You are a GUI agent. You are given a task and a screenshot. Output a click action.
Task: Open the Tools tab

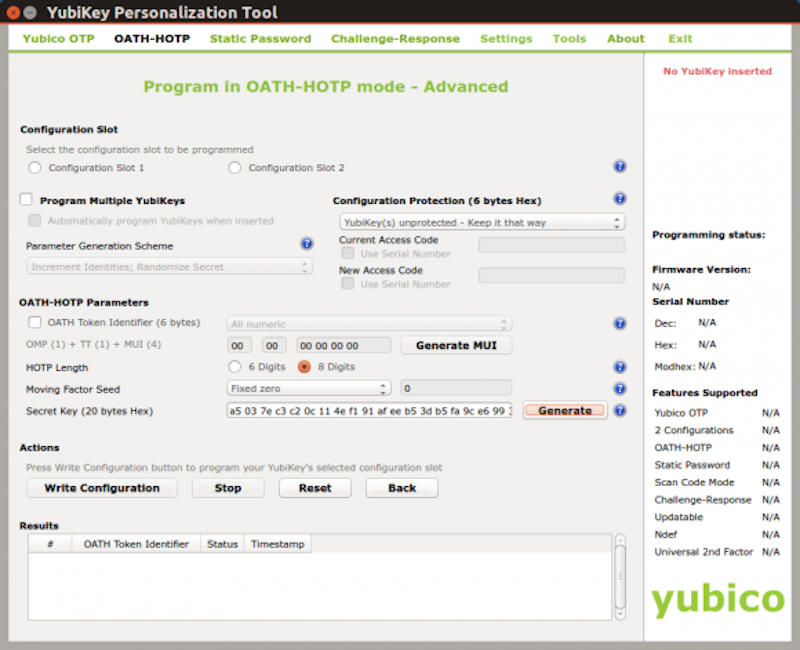569,39
